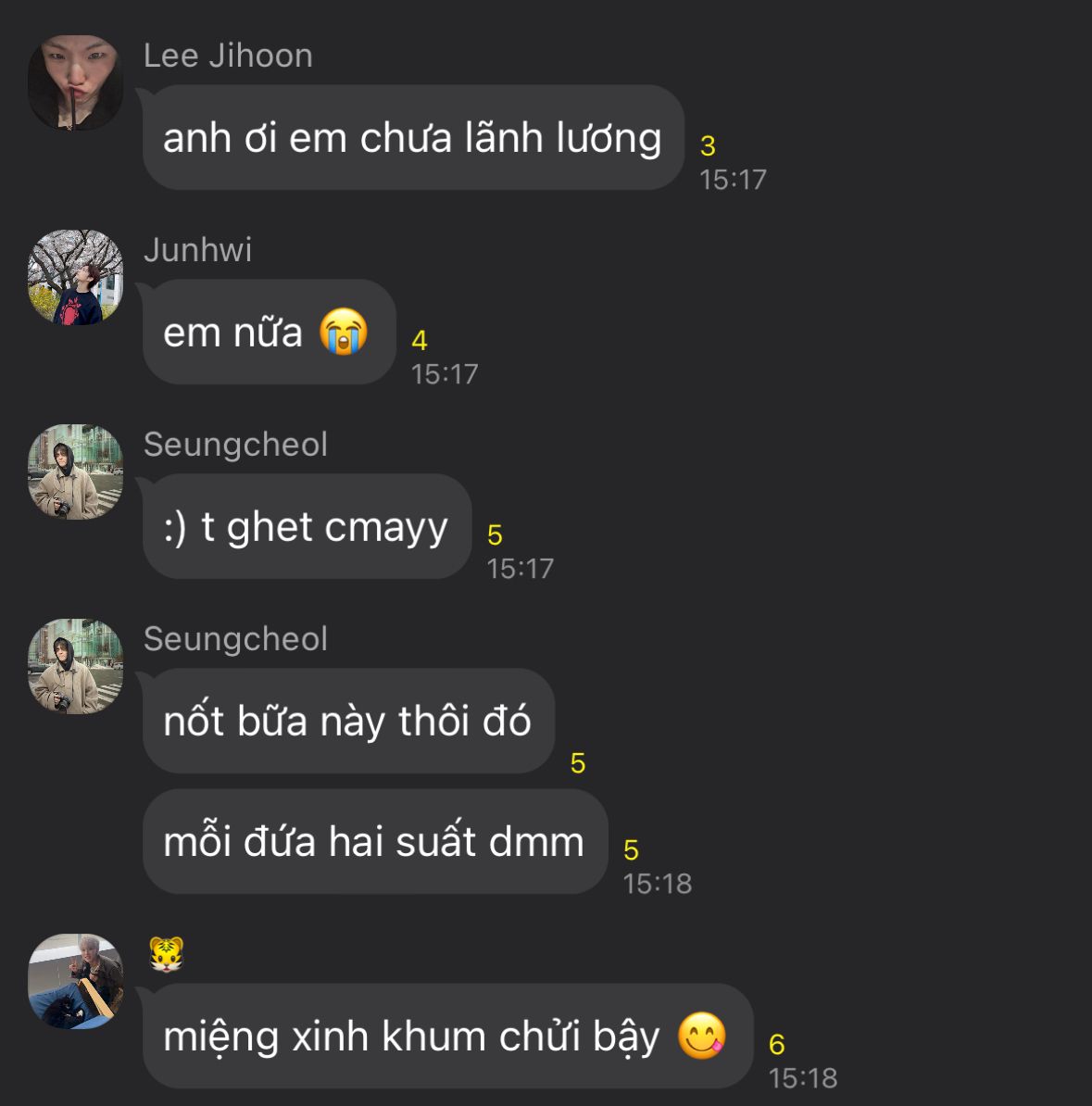
Task: Select the 'em nữa' message bubble
Action: pyautogui.click(x=270, y=332)
